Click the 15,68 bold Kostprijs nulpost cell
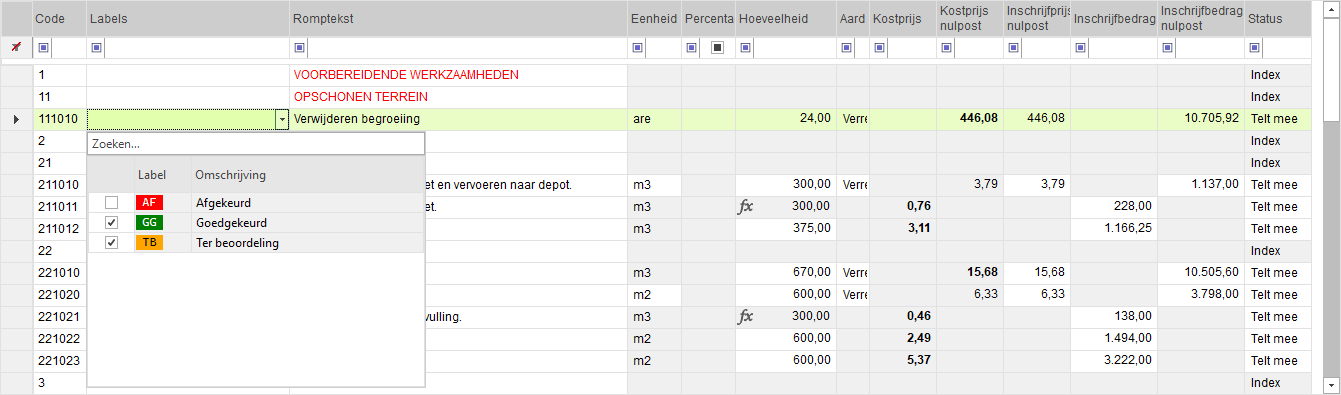Viewport: 1341px width, 395px height. (970, 273)
